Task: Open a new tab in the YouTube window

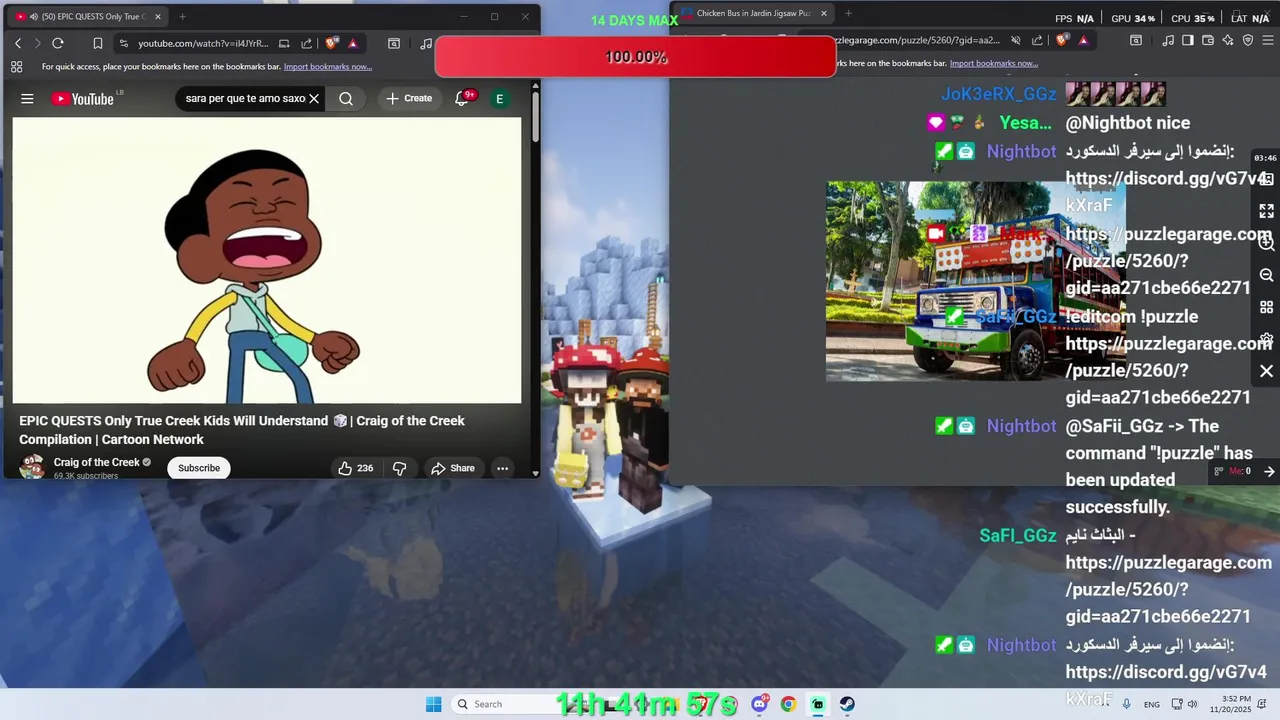Action: 182,17
